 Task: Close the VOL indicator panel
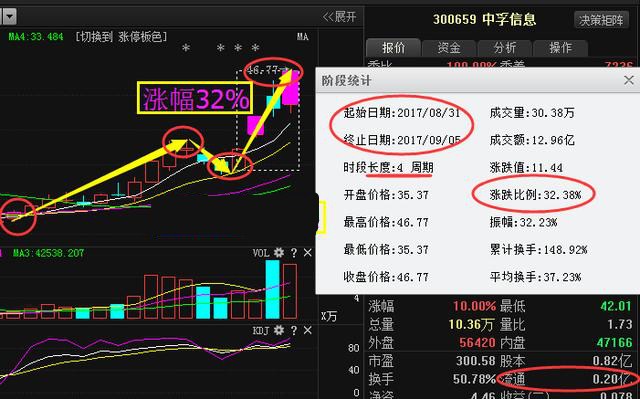click(x=308, y=253)
